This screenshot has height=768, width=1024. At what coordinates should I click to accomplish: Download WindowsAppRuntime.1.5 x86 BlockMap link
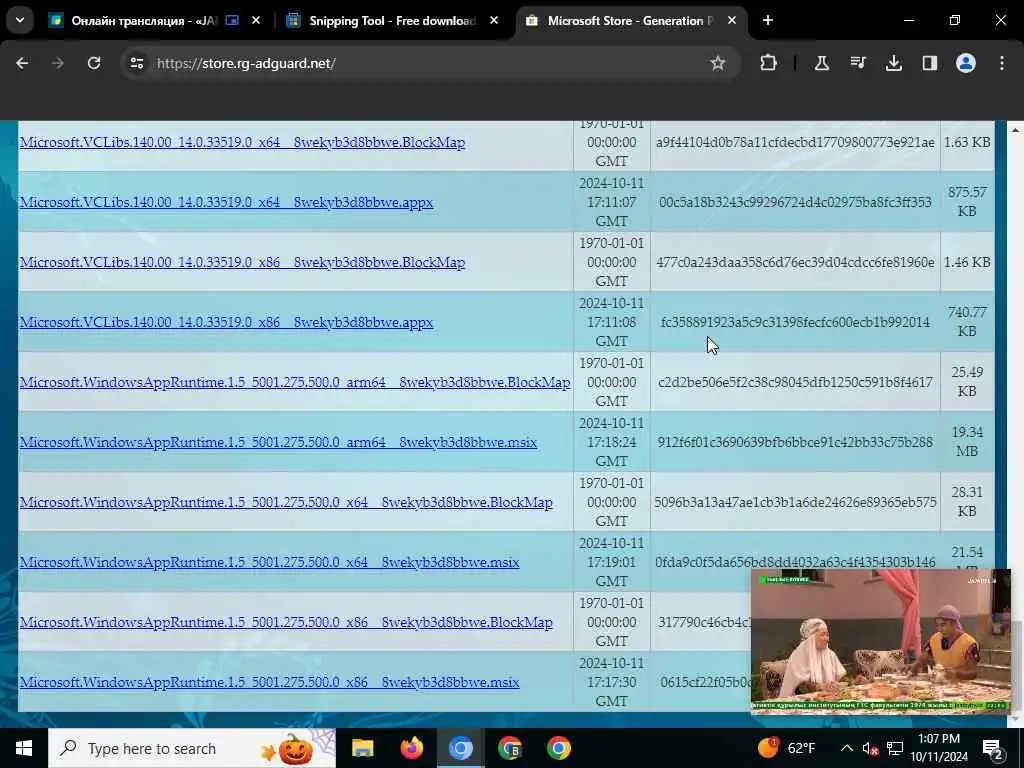pos(286,623)
